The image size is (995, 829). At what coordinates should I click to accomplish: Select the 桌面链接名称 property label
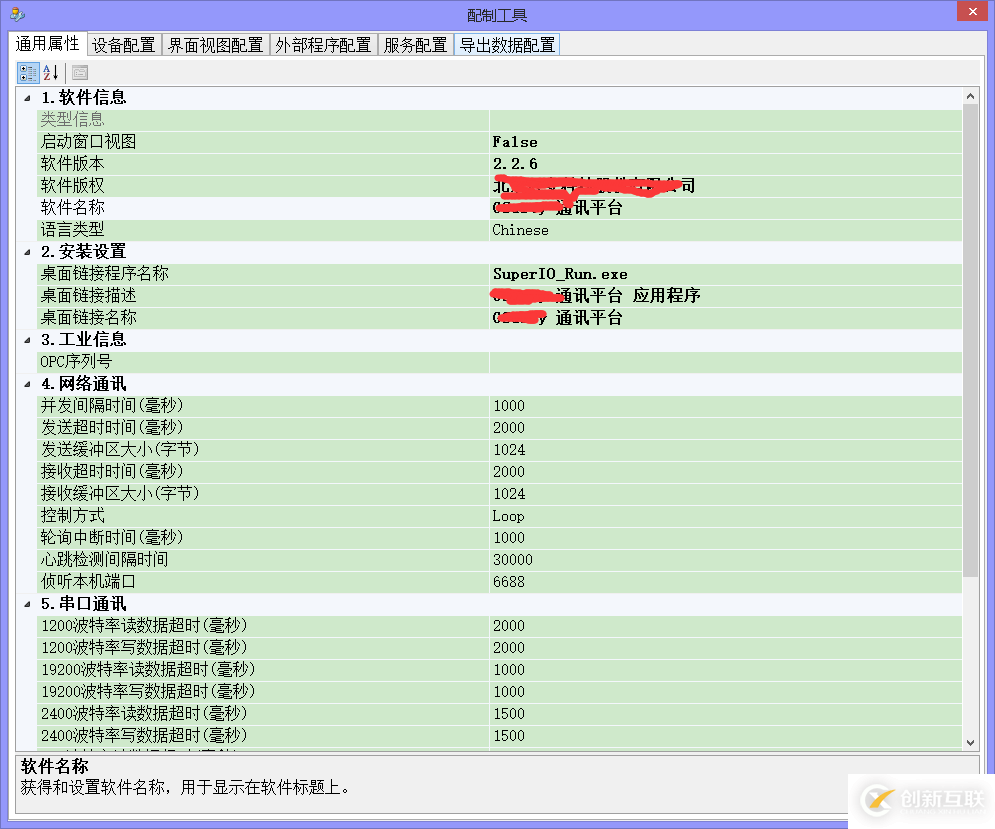tap(88, 317)
